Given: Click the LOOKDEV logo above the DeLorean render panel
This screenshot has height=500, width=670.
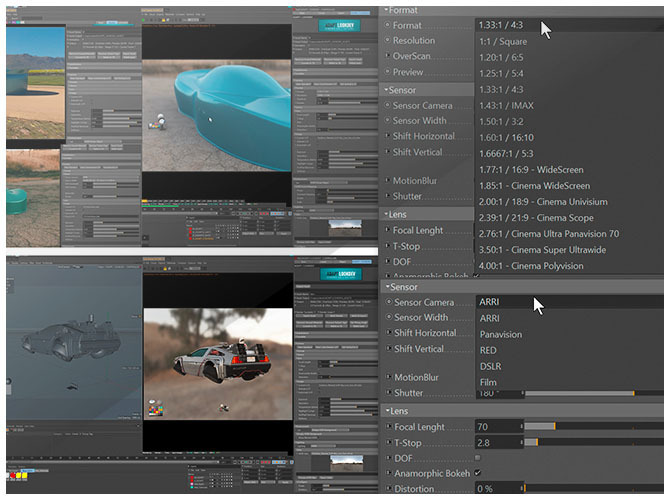Looking at the screenshot, I should [341, 274].
